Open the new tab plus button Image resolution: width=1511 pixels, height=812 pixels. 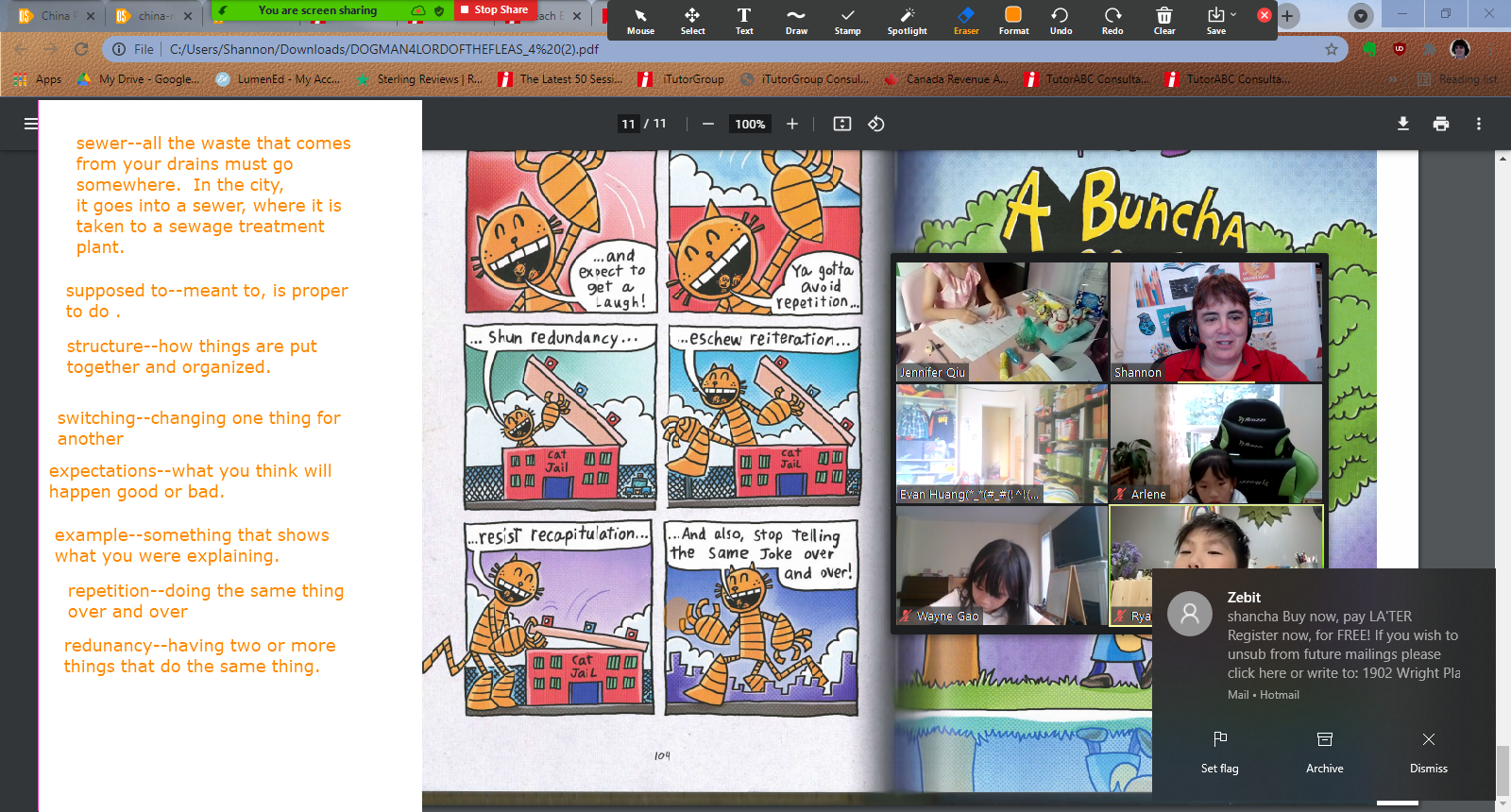pos(1287,15)
